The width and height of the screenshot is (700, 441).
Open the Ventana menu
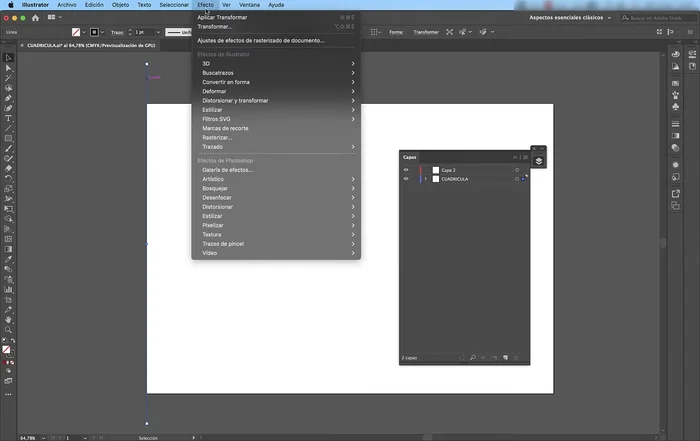(x=249, y=5)
